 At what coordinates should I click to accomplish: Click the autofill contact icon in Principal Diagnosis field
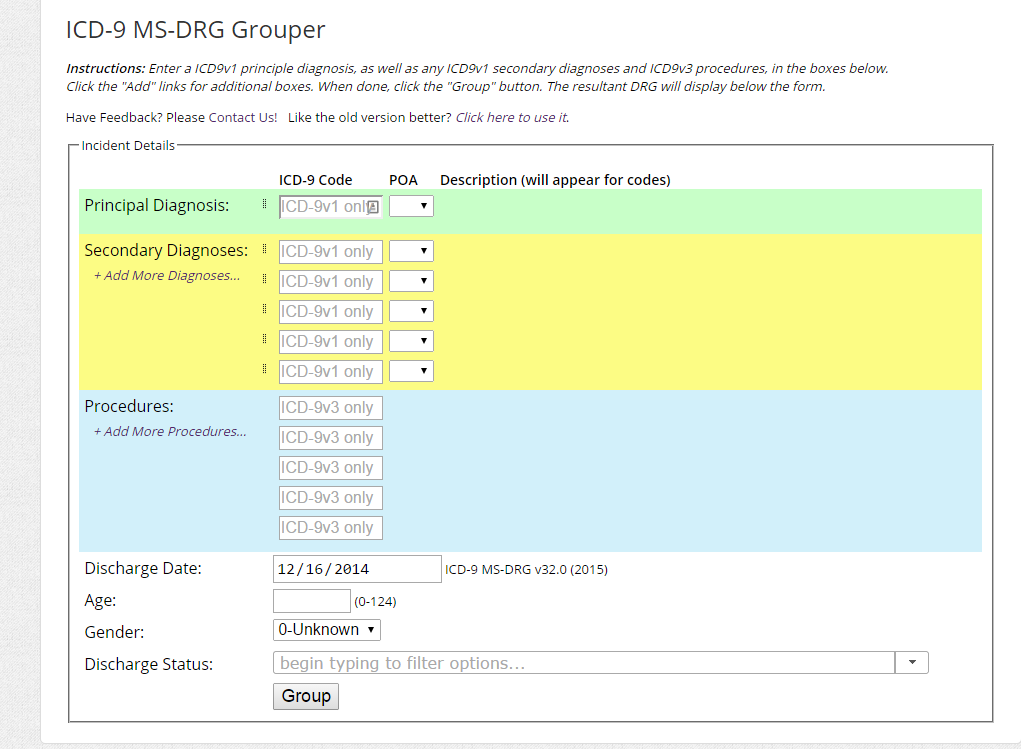click(x=372, y=207)
